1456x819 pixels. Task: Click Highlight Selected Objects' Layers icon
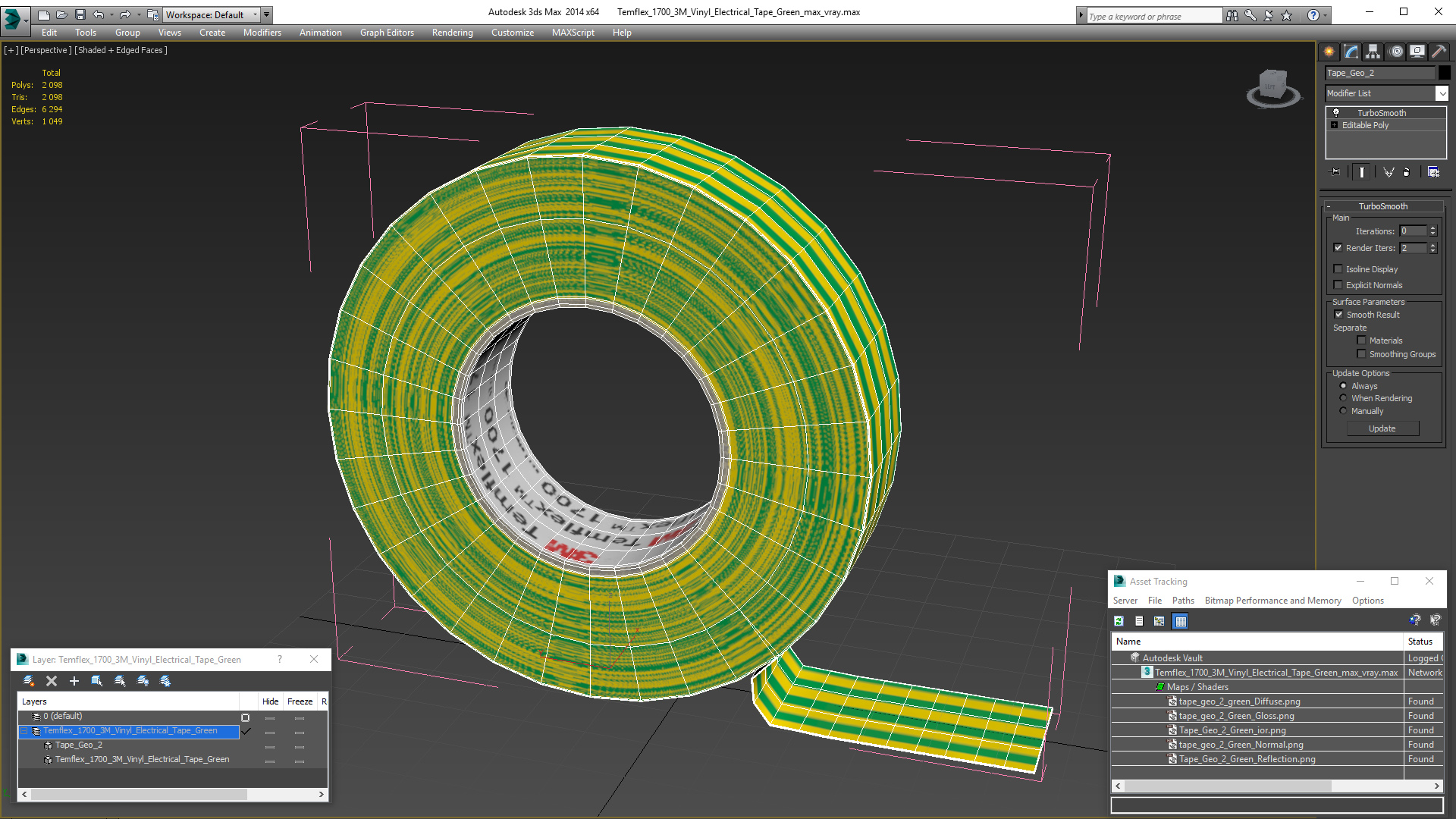pos(120,681)
